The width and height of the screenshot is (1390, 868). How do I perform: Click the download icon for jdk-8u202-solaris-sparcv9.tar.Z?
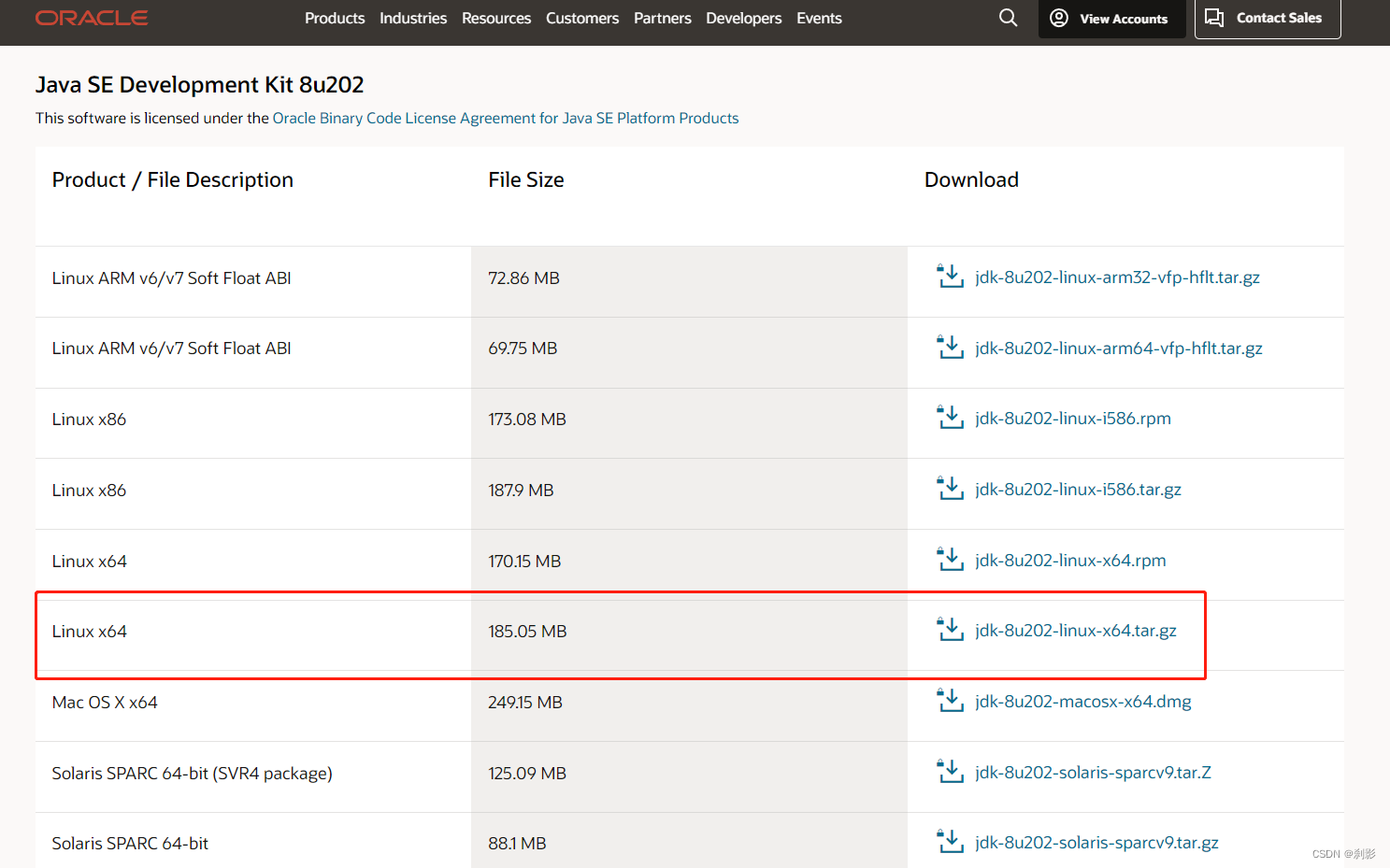coord(950,772)
